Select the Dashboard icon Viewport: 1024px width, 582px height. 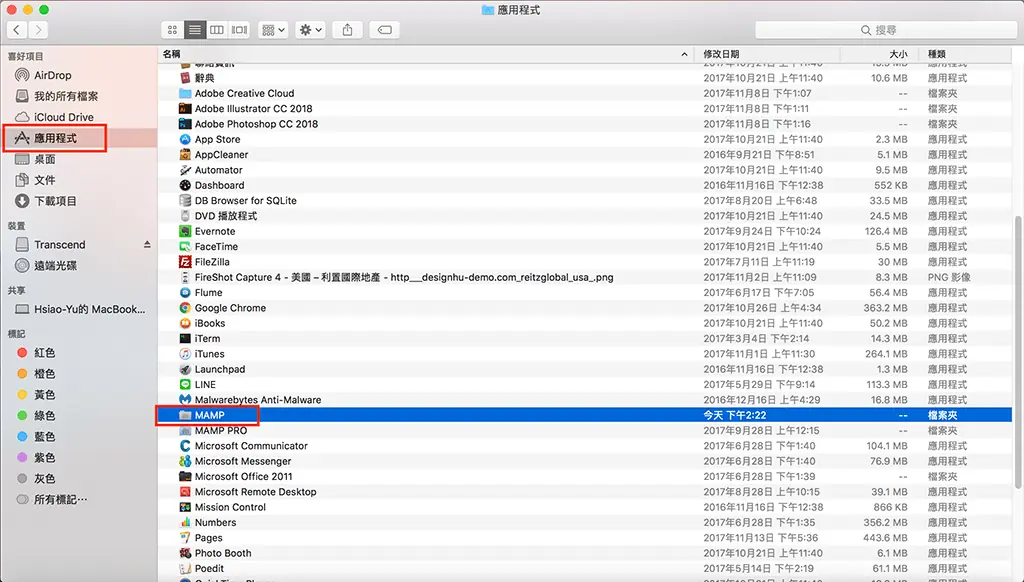(185, 186)
